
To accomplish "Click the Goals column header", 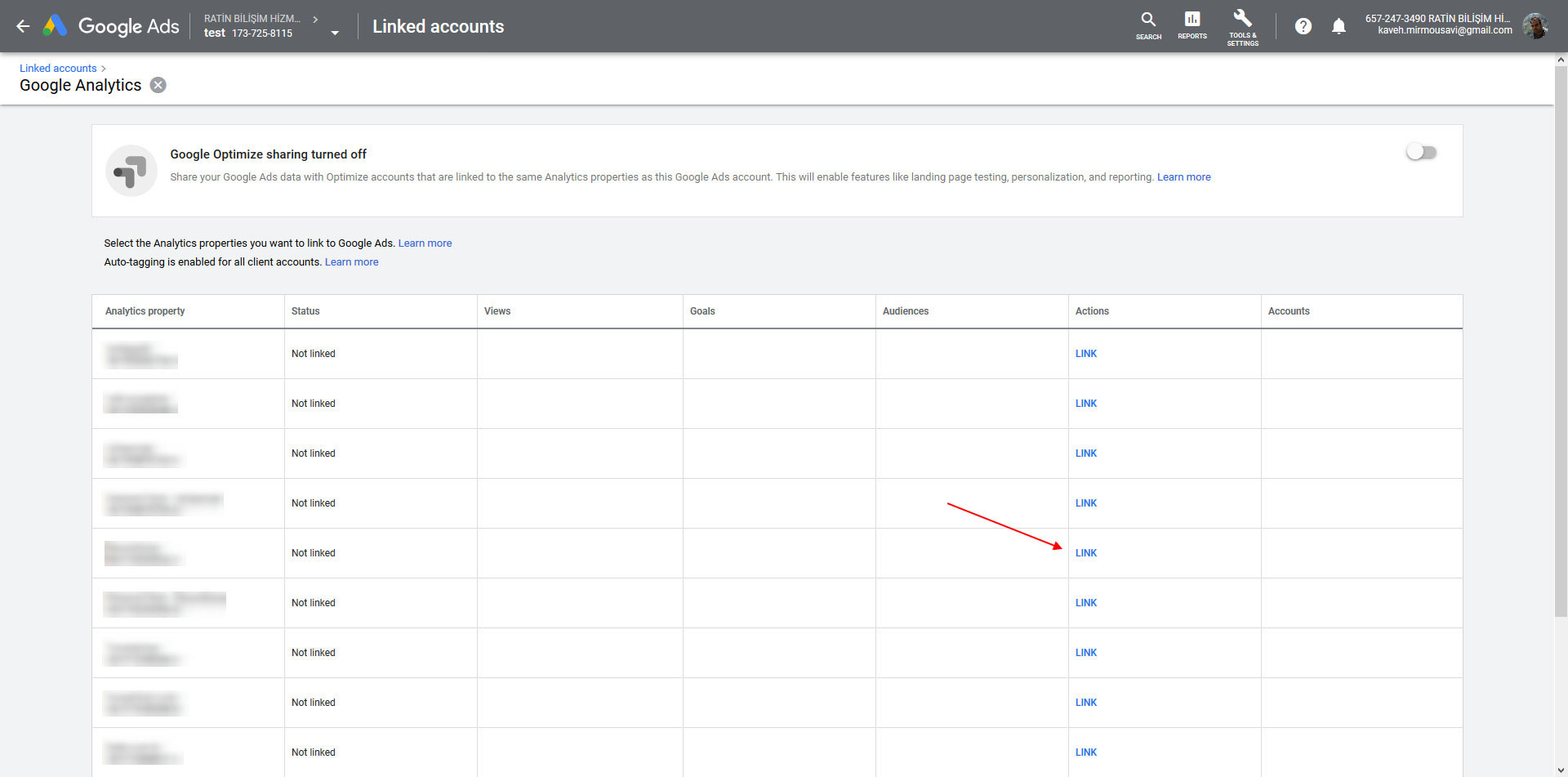I will (702, 311).
